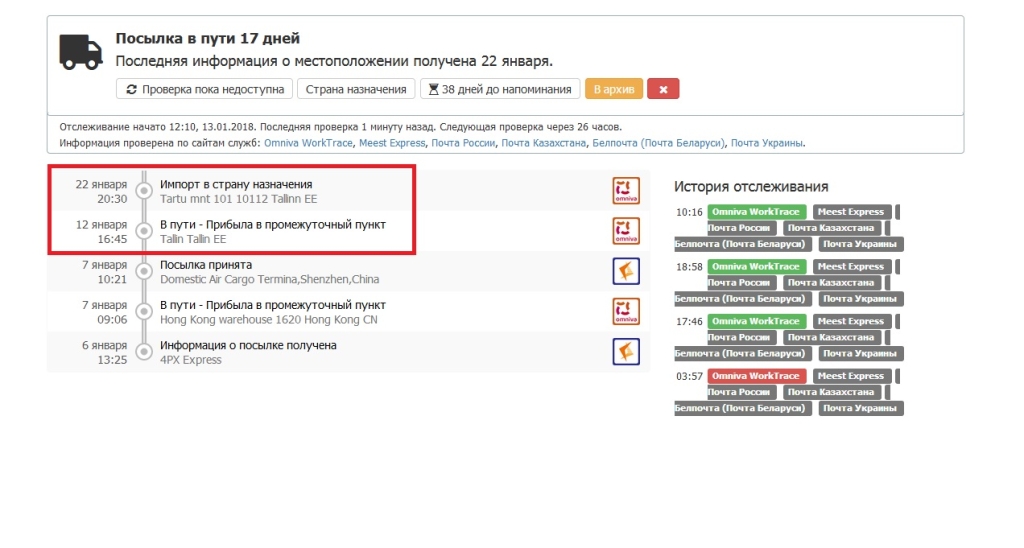Select Hong Kong warehouse 1620 Hong Kong CN text
The width and height of the screenshot is (1024, 548).
point(268,319)
